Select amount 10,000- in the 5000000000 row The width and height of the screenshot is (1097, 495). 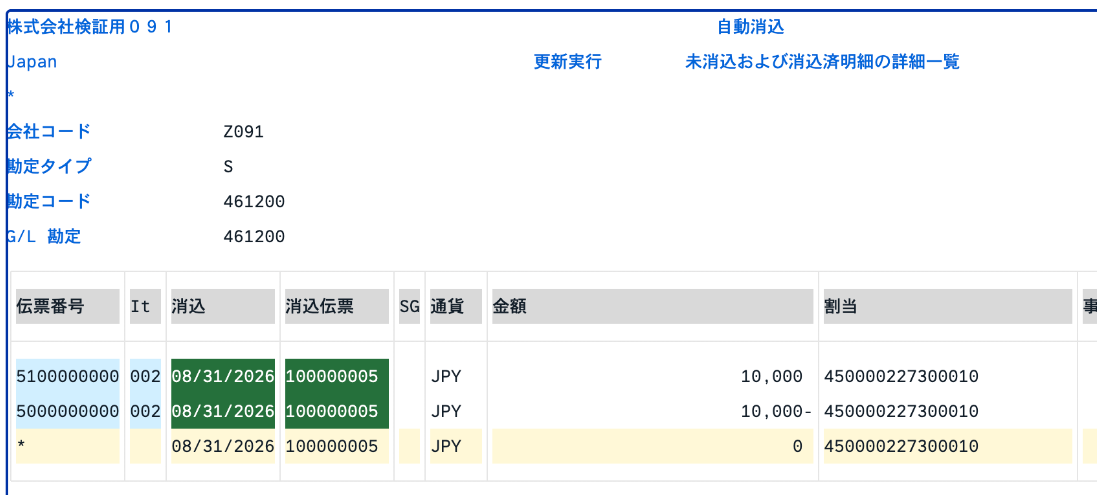coord(777,411)
